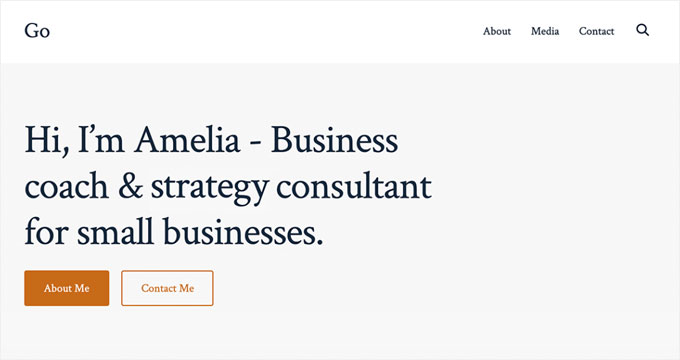680x360 pixels.
Task: Go to the Media page
Action: (x=545, y=31)
